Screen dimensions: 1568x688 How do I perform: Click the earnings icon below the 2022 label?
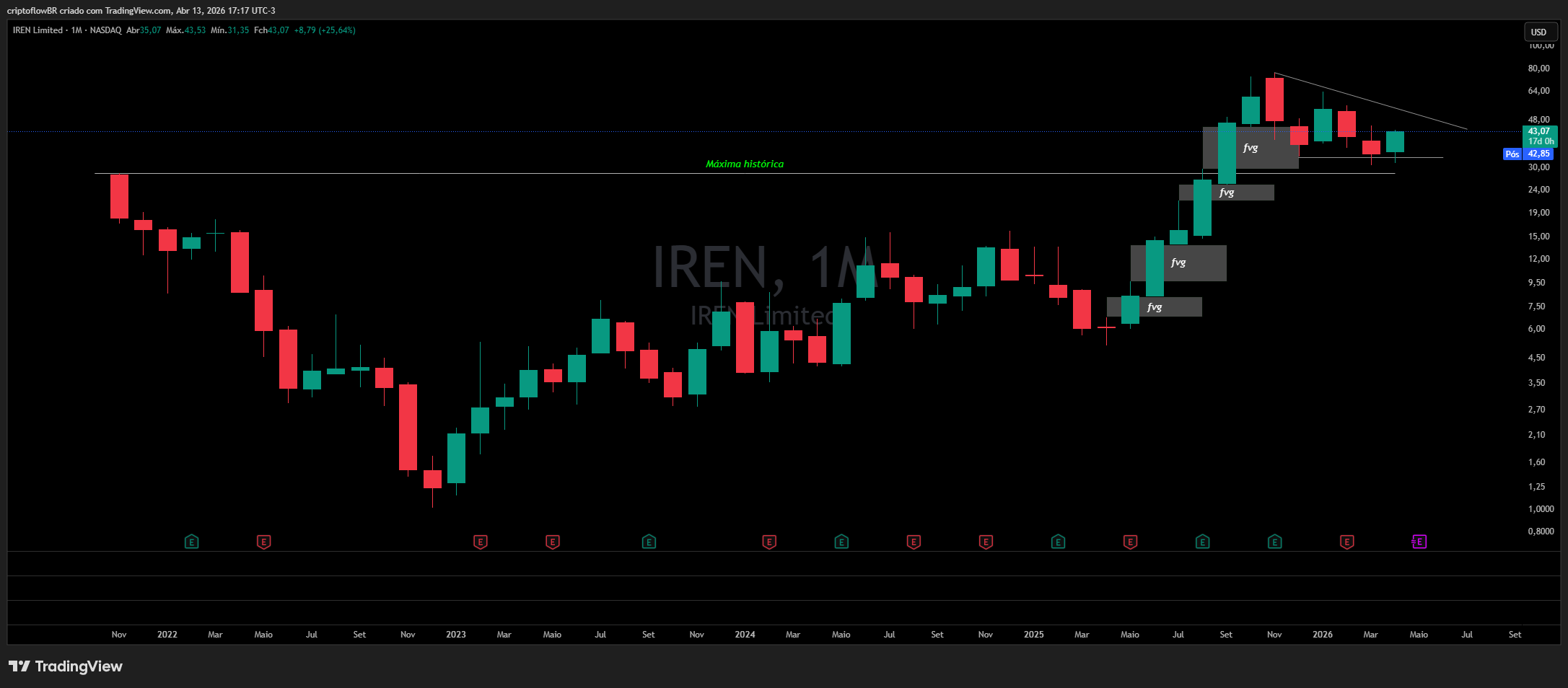191,541
